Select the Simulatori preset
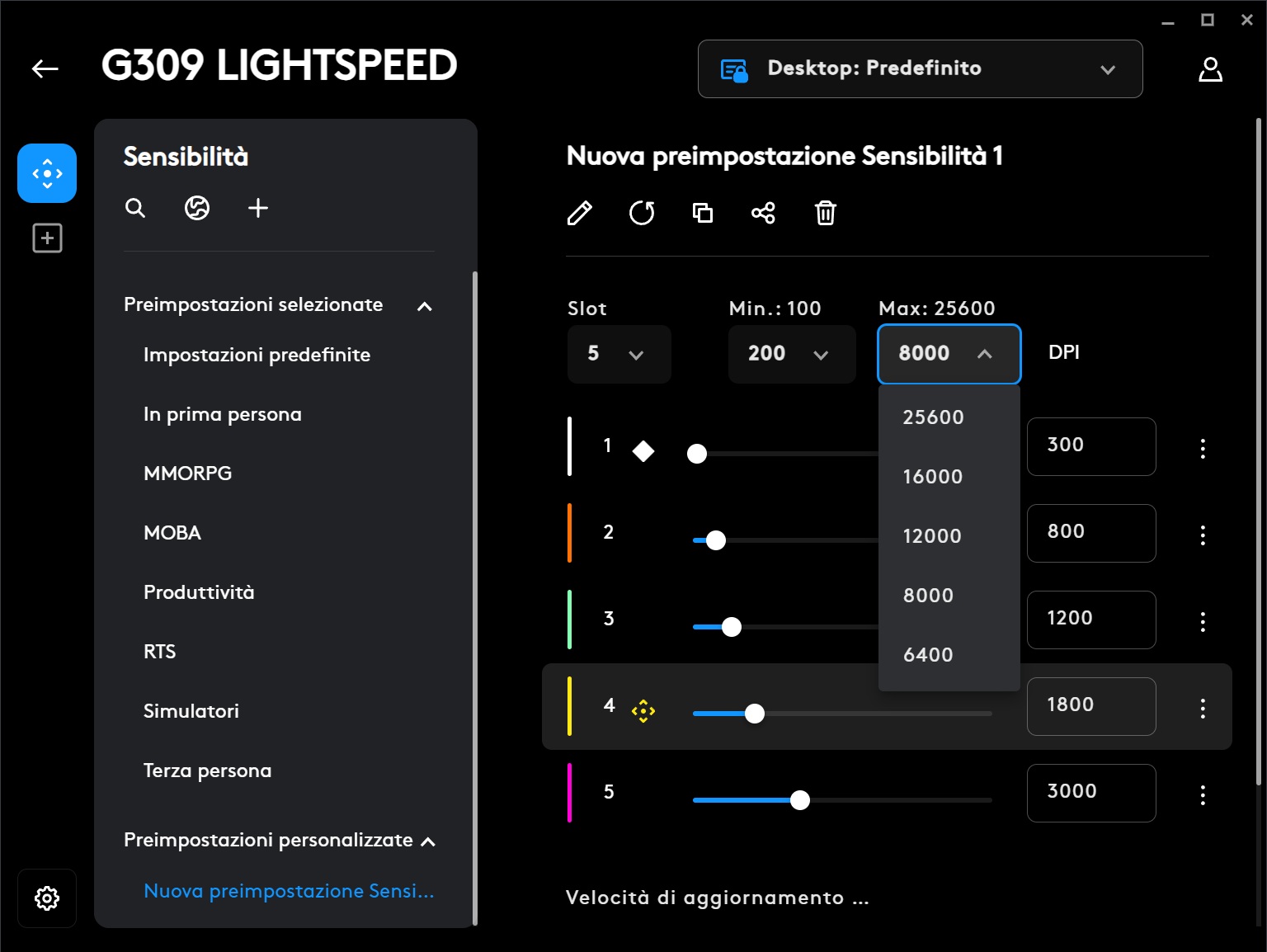Screen dimensions: 1267x952 (191, 711)
